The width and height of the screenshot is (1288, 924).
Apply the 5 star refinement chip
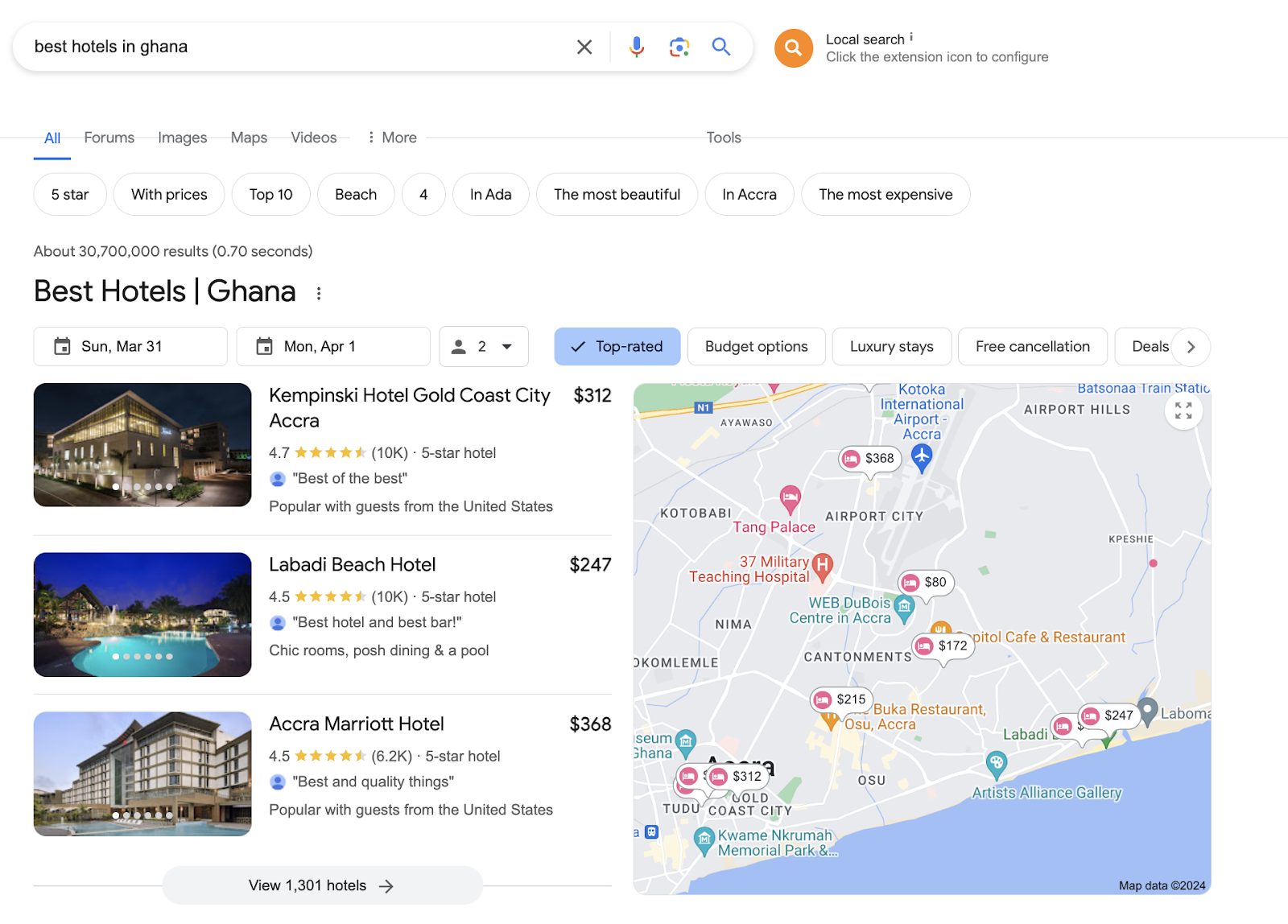pos(70,195)
